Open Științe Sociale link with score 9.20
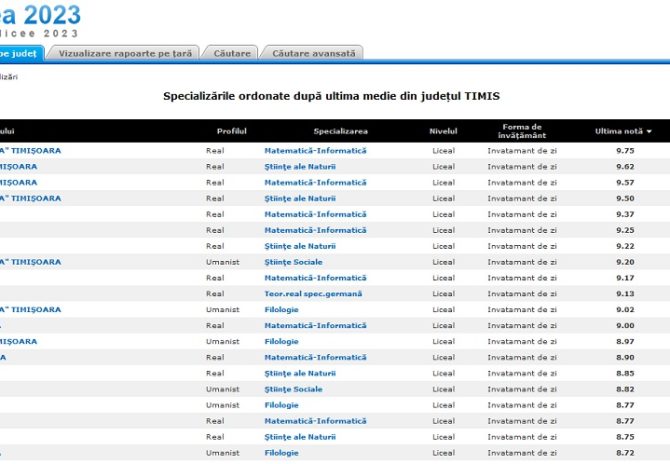Viewport: 670px width, 464px height. [293, 262]
